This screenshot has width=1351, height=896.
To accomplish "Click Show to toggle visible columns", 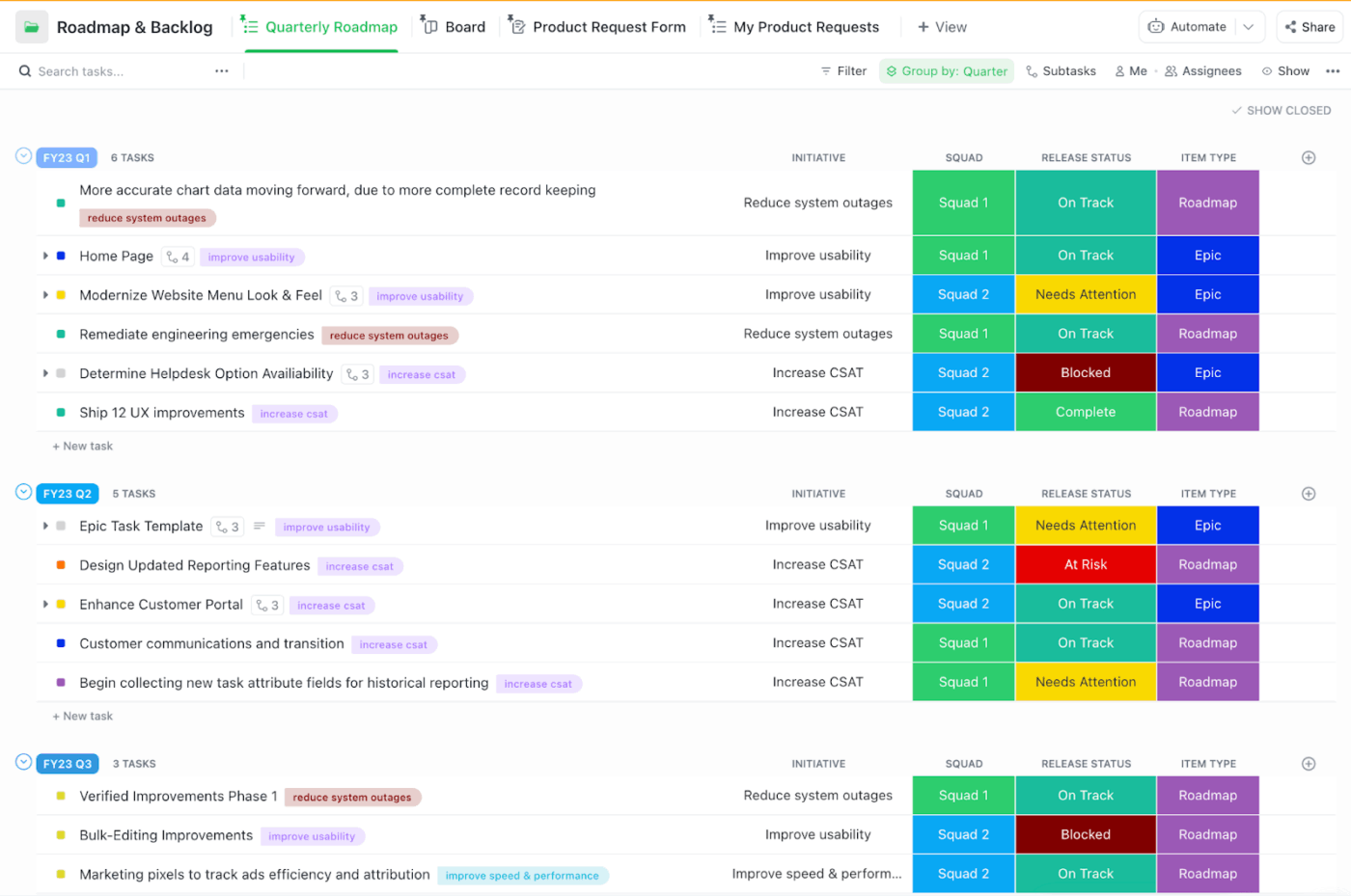I will tap(1286, 70).
